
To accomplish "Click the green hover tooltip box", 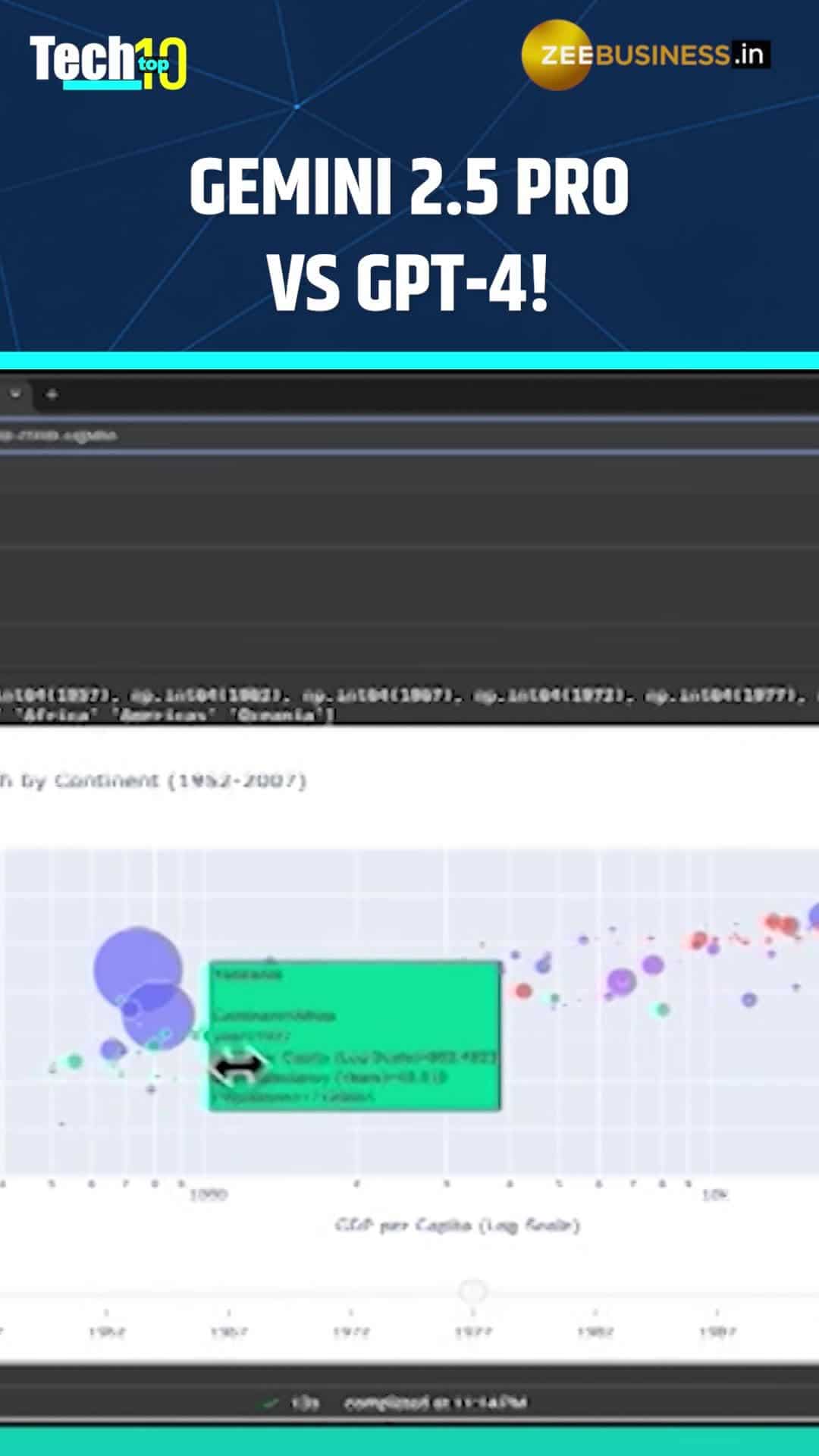I will tap(355, 1036).
